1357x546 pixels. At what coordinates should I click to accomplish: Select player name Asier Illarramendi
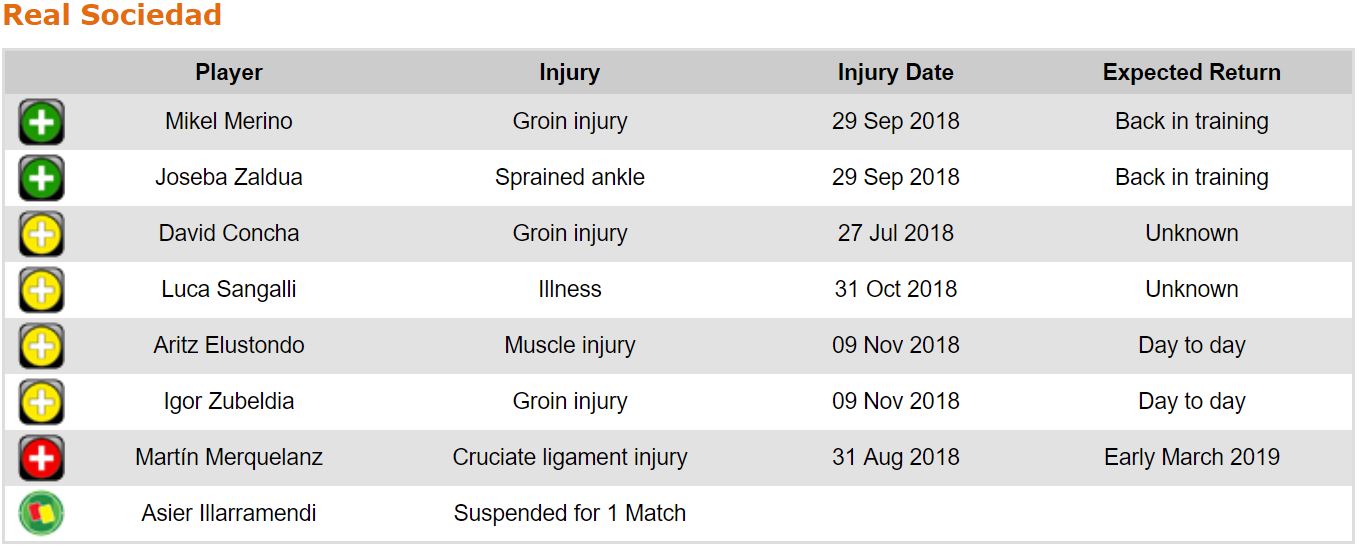coord(229,514)
